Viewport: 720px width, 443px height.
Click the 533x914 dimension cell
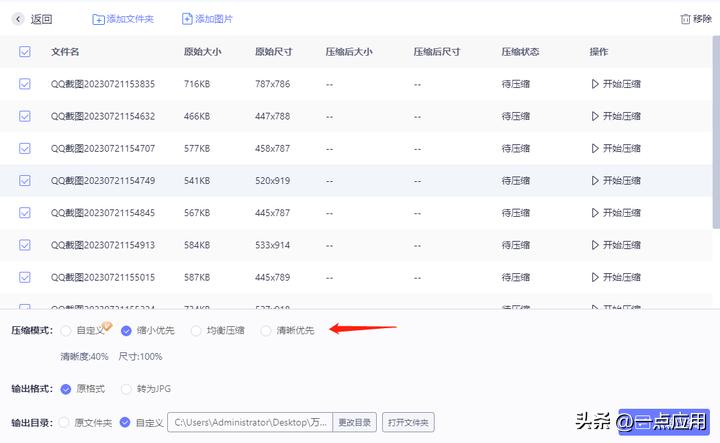(273, 245)
